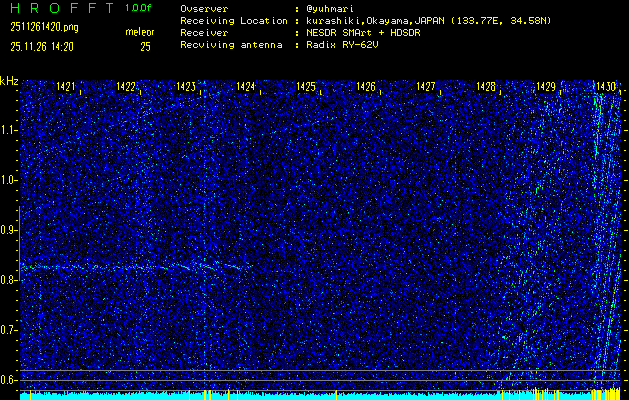Click the HROFFT program title

62,8
